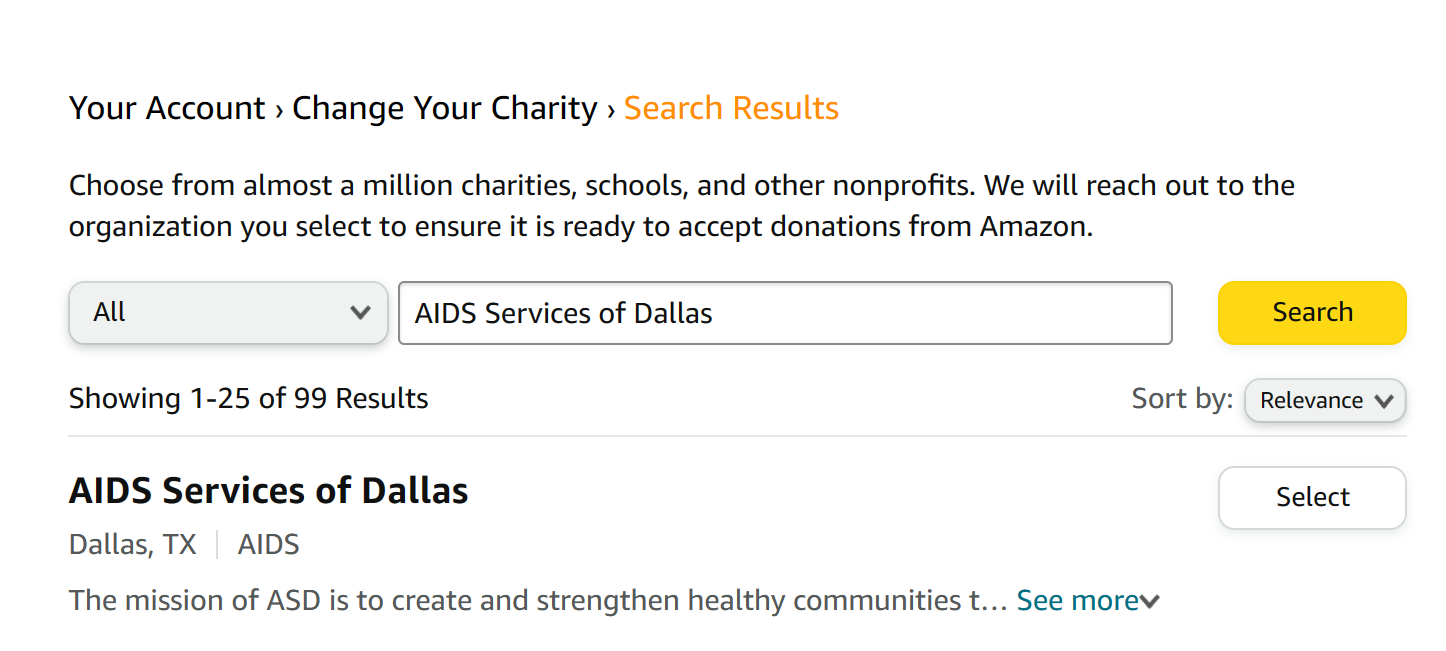Click the chevron icon beside See more
The height and width of the screenshot is (651, 1446).
tap(1150, 602)
